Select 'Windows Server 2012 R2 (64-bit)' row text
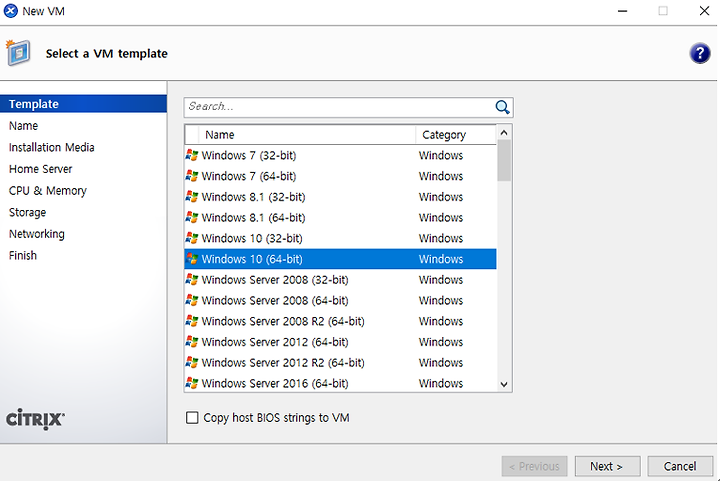 (283, 362)
